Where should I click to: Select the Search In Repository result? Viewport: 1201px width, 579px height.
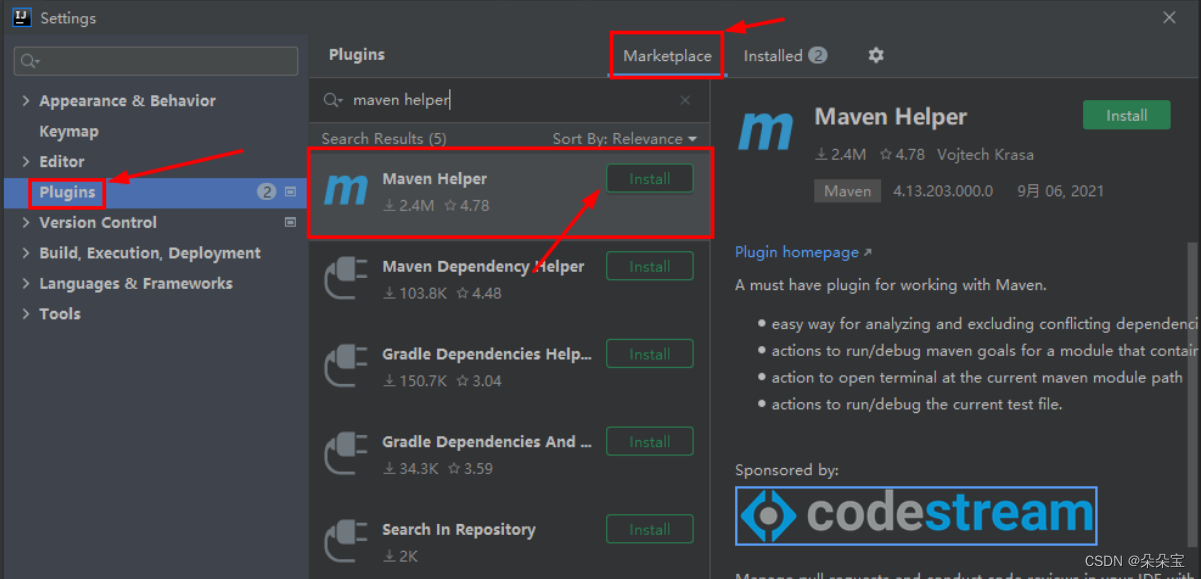tap(510, 540)
